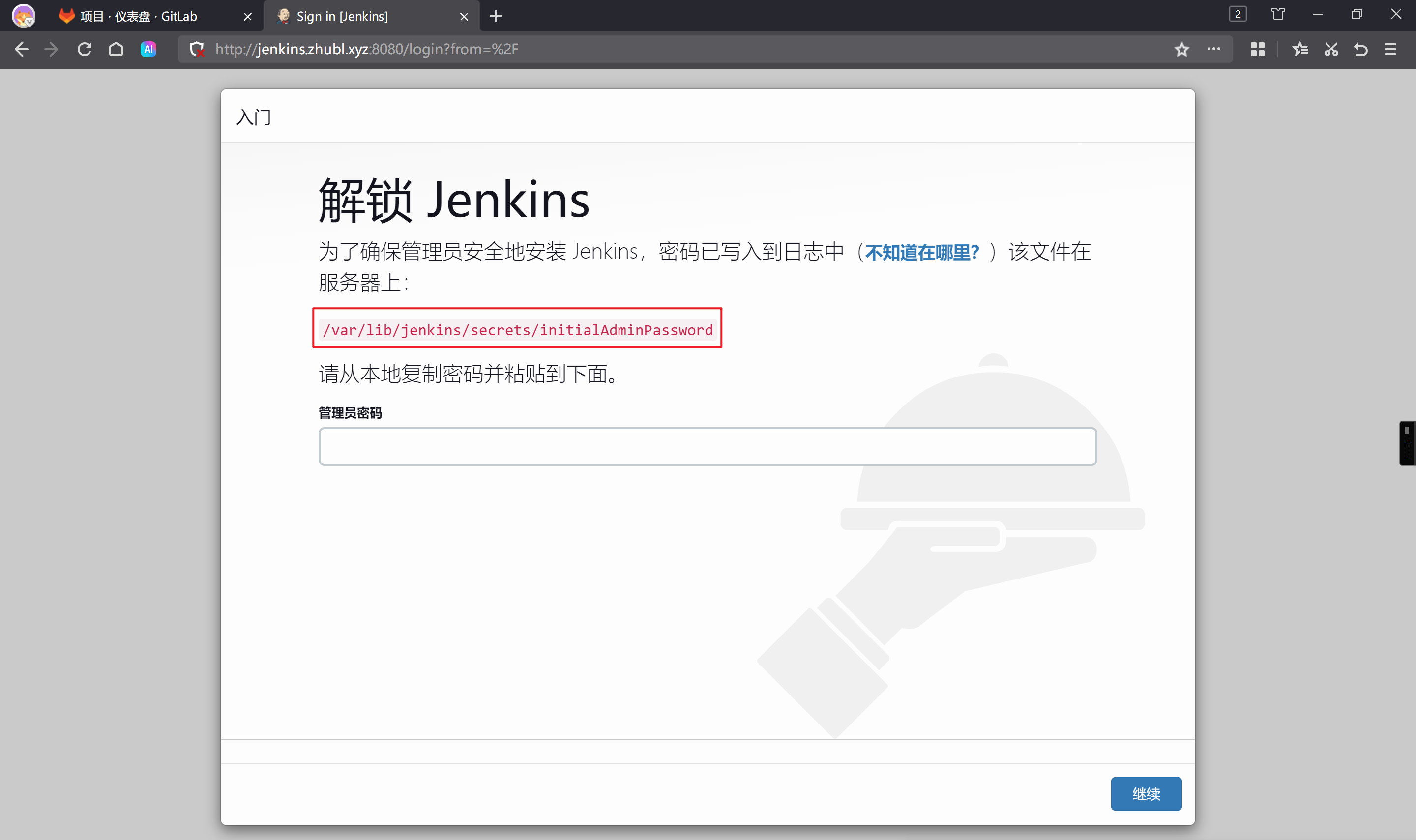Go to browser home page
Image resolution: width=1416 pixels, height=840 pixels.
pyautogui.click(x=116, y=49)
